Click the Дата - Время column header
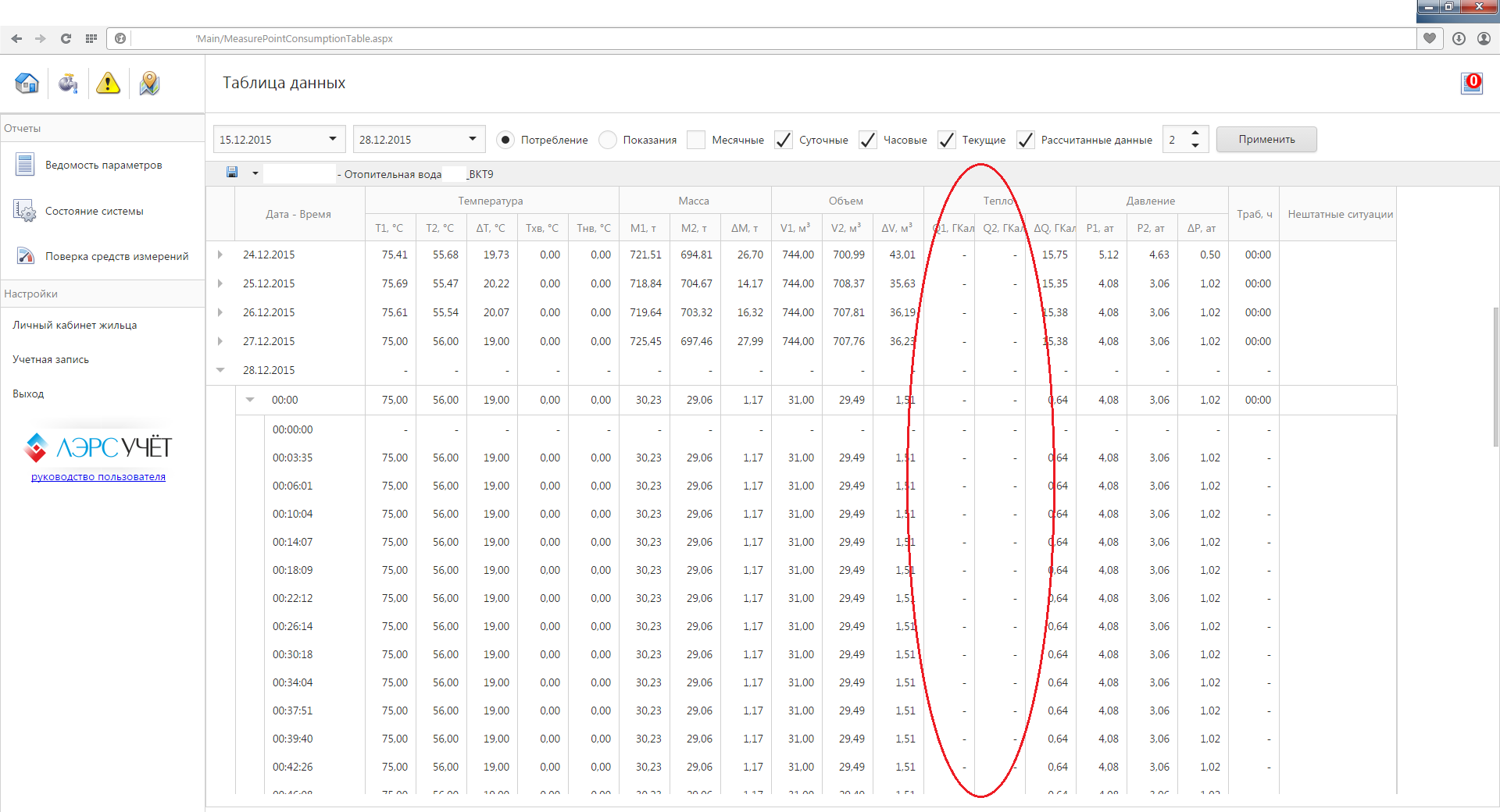 click(x=298, y=214)
